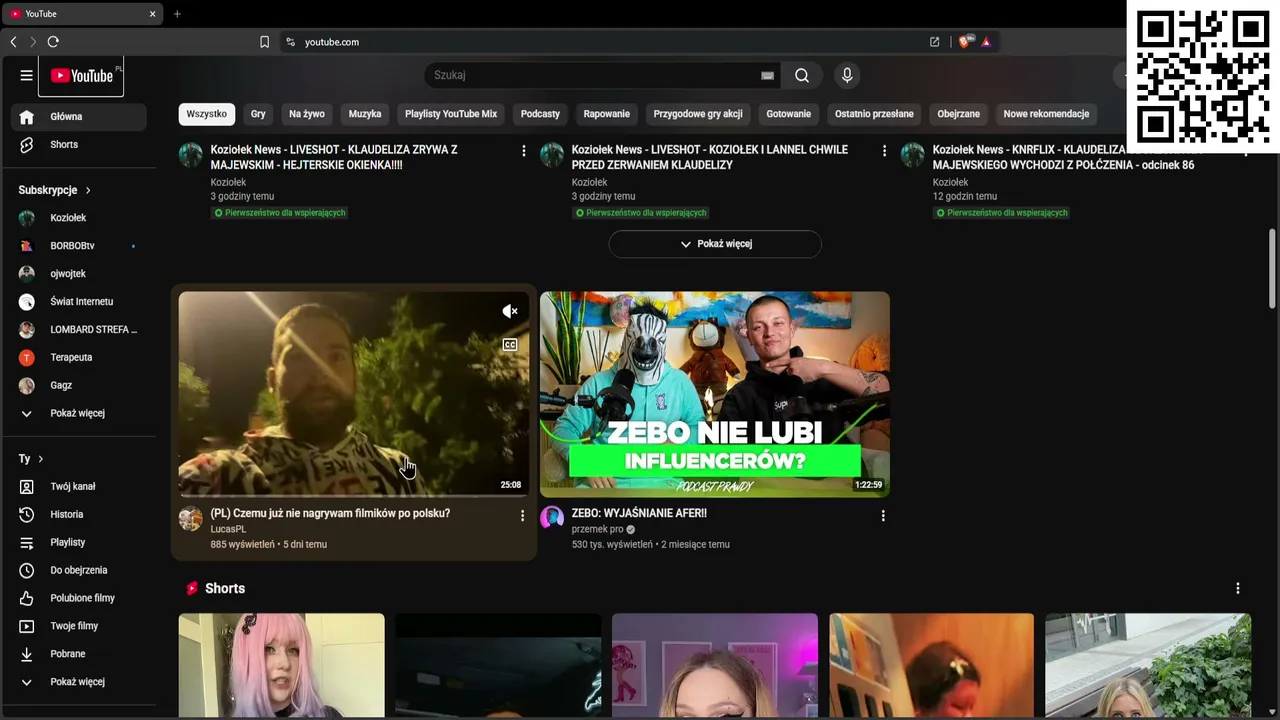Bookmark this page with the bookmark icon
This screenshot has height=720, width=1280.
pyautogui.click(x=264, y=42)
